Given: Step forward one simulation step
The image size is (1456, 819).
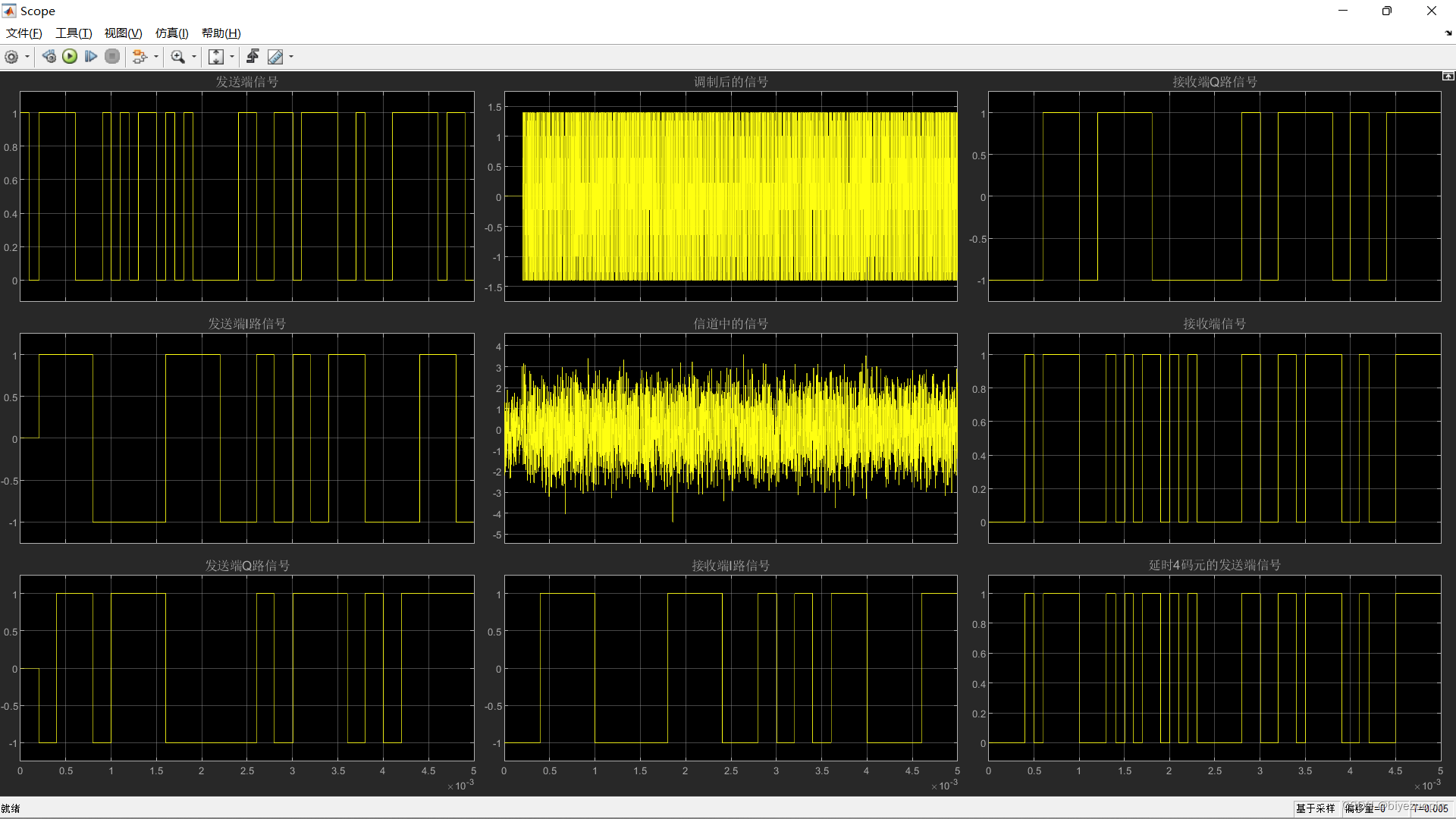Looking at the screenshot, I should pos(91,56).
